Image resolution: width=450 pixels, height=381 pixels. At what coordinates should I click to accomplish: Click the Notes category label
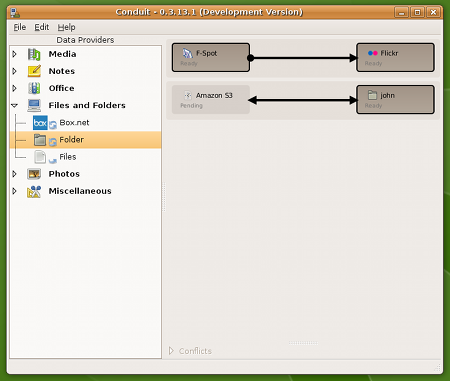click(62, 71)
